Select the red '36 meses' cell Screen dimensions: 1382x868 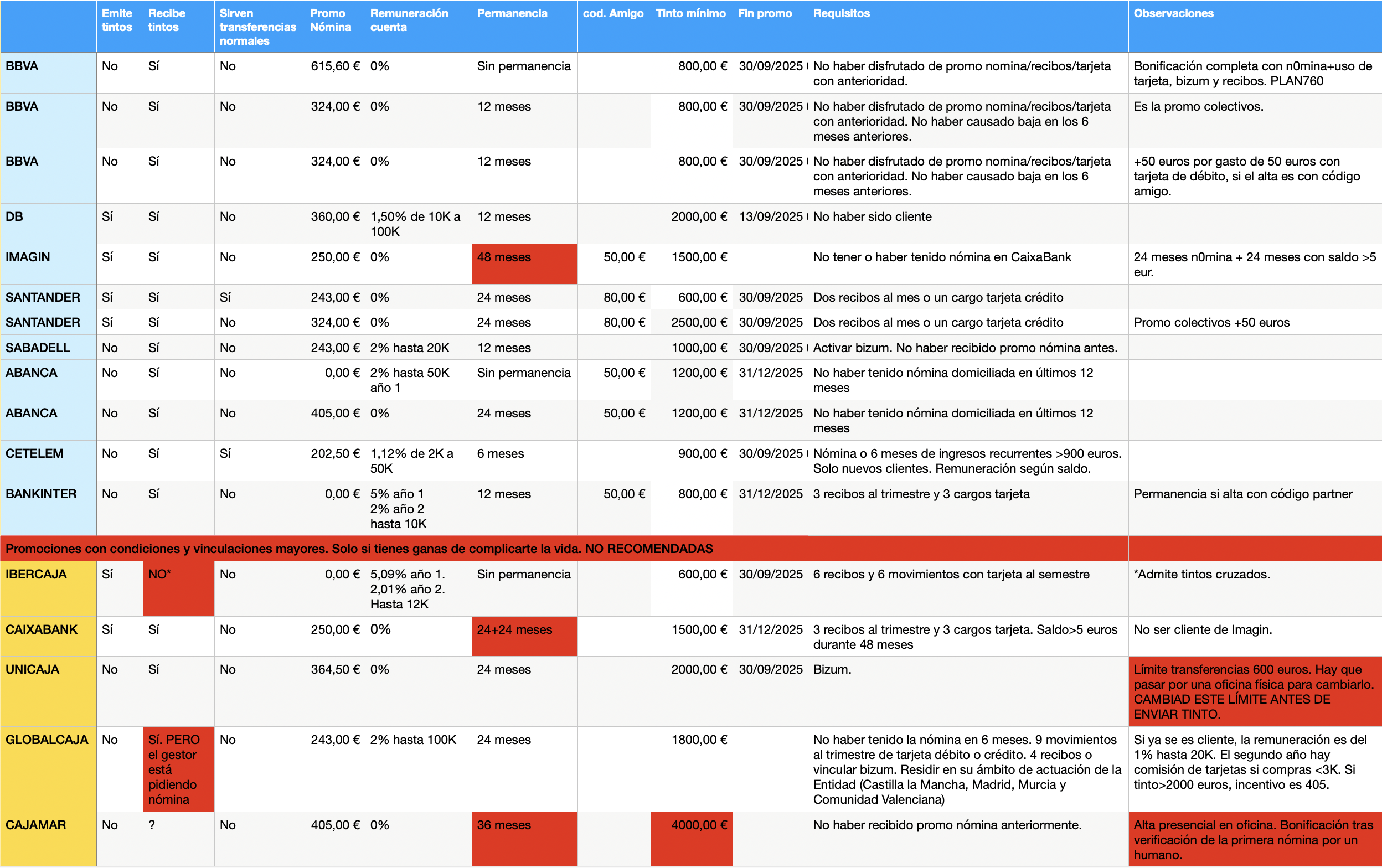pyautogui.click(x=524, y=839)
